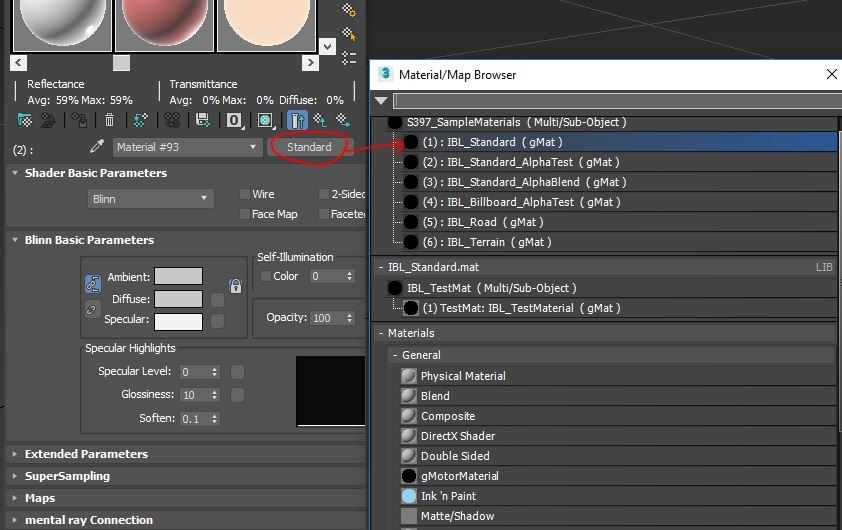
Task: Click the sample slots down arrow
Action: (x=327, y=46)
